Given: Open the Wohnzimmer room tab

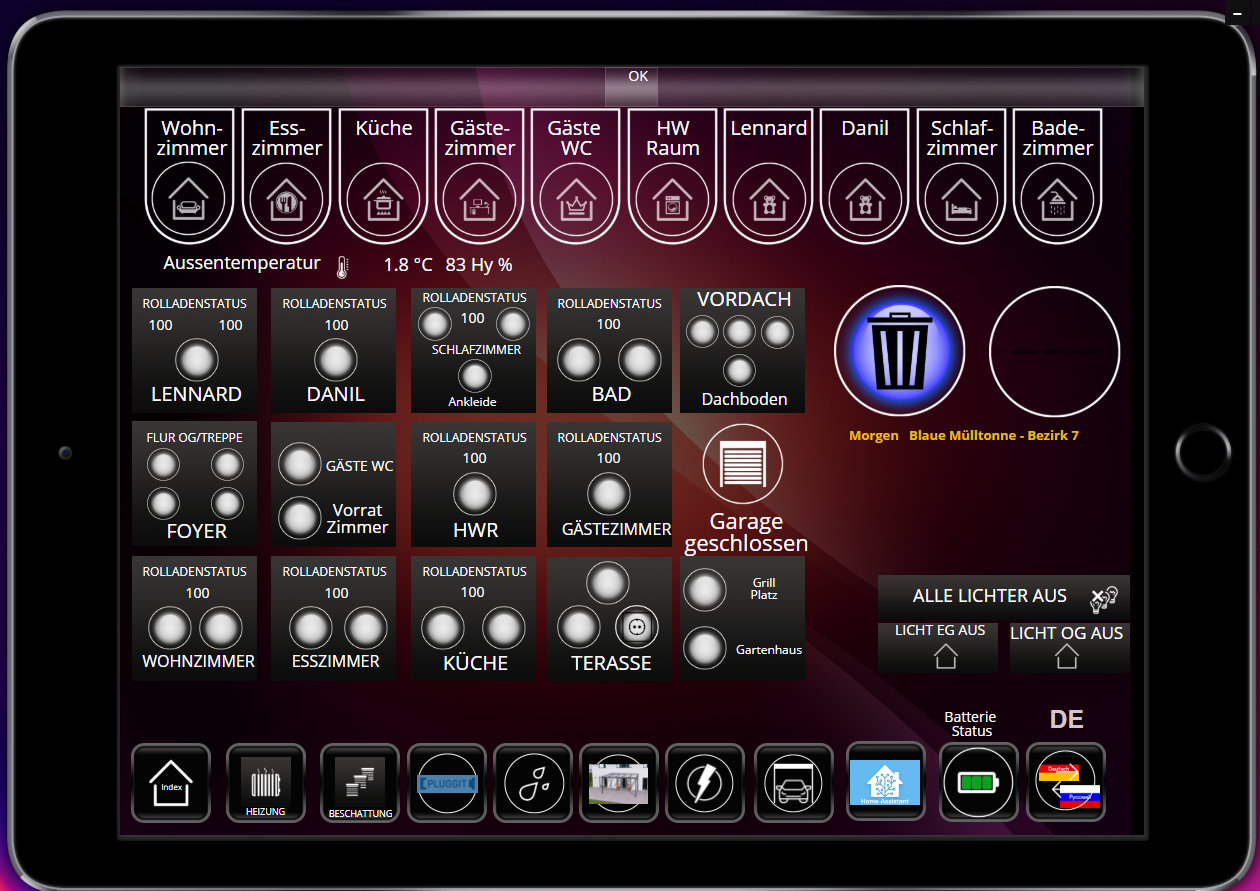Looking at the screenshot, I should click(190, 175).
